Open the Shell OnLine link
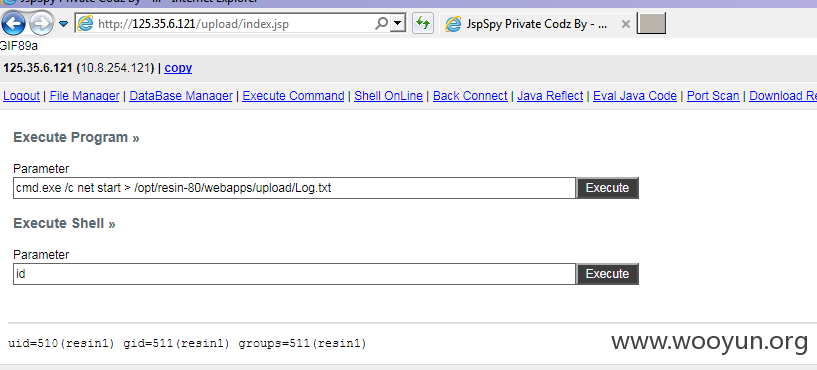The height and width of the screenshot is (370, 817). coord(388,96)
